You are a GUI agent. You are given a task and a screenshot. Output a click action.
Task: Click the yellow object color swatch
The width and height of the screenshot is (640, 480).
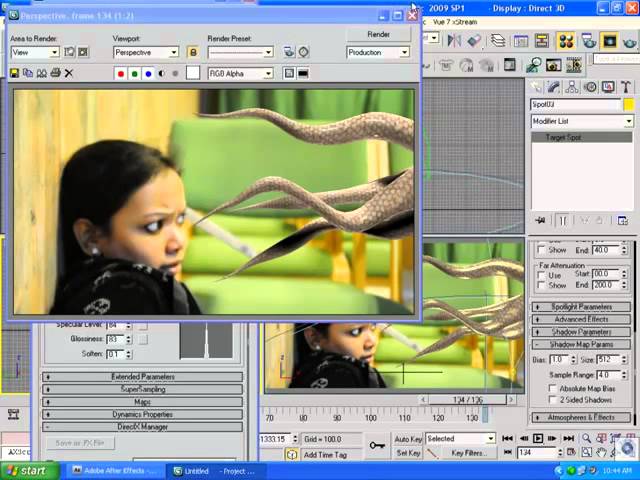(x=629, y=104)
